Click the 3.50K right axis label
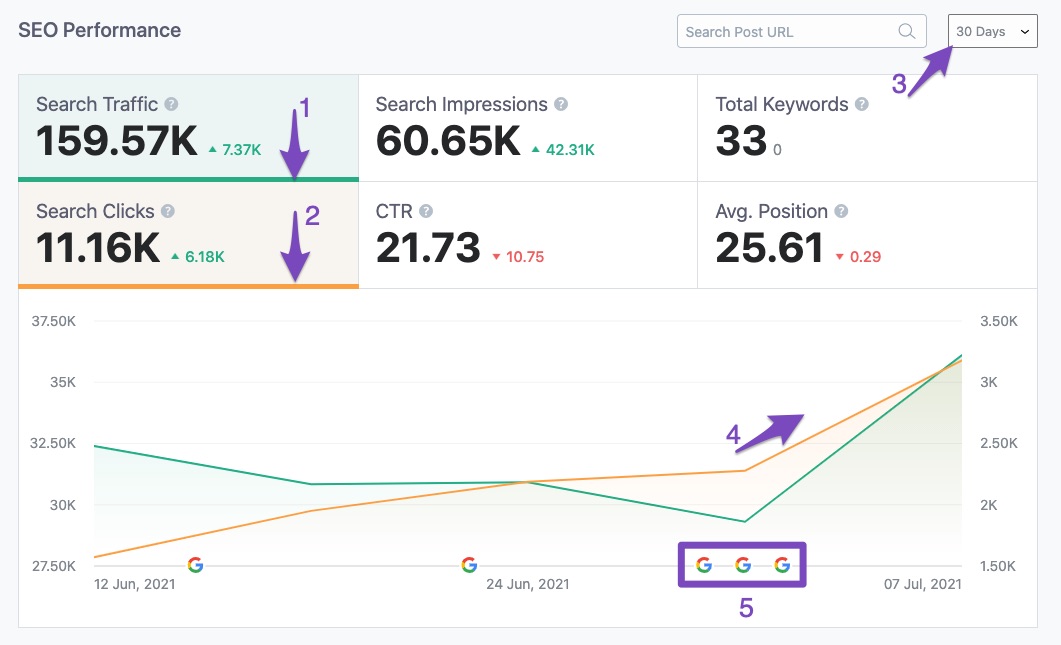Viewport: 1061px width, 645px height. [999, 321]
